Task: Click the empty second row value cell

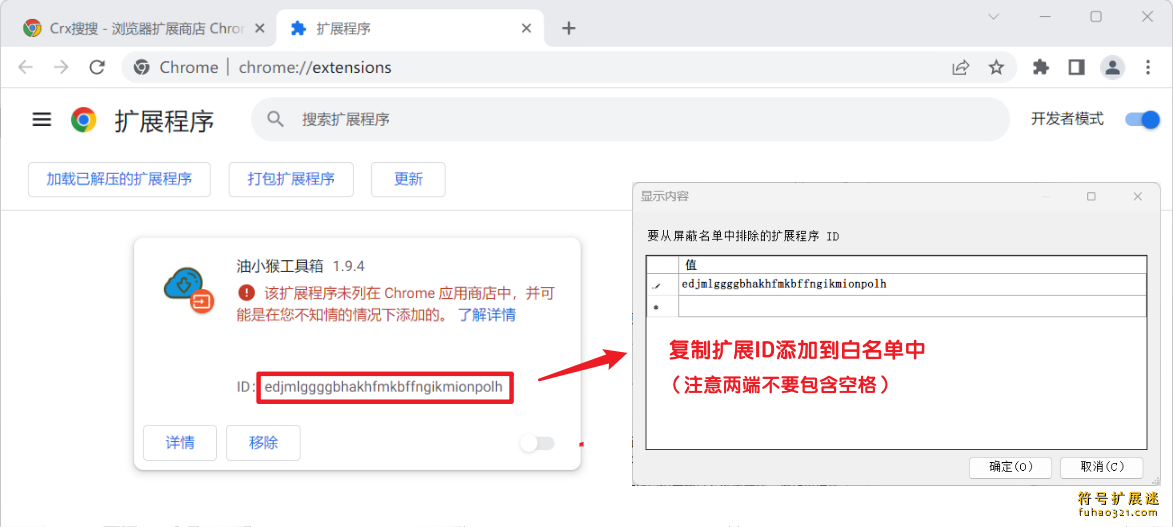Action: tap(912, 306)
